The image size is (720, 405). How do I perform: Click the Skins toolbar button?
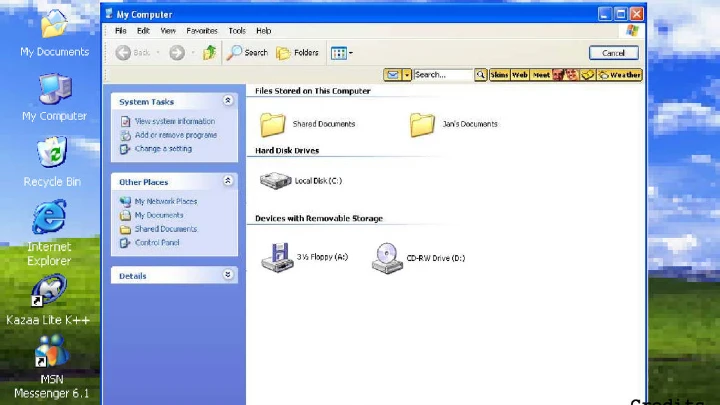click(x=499, y=75)
